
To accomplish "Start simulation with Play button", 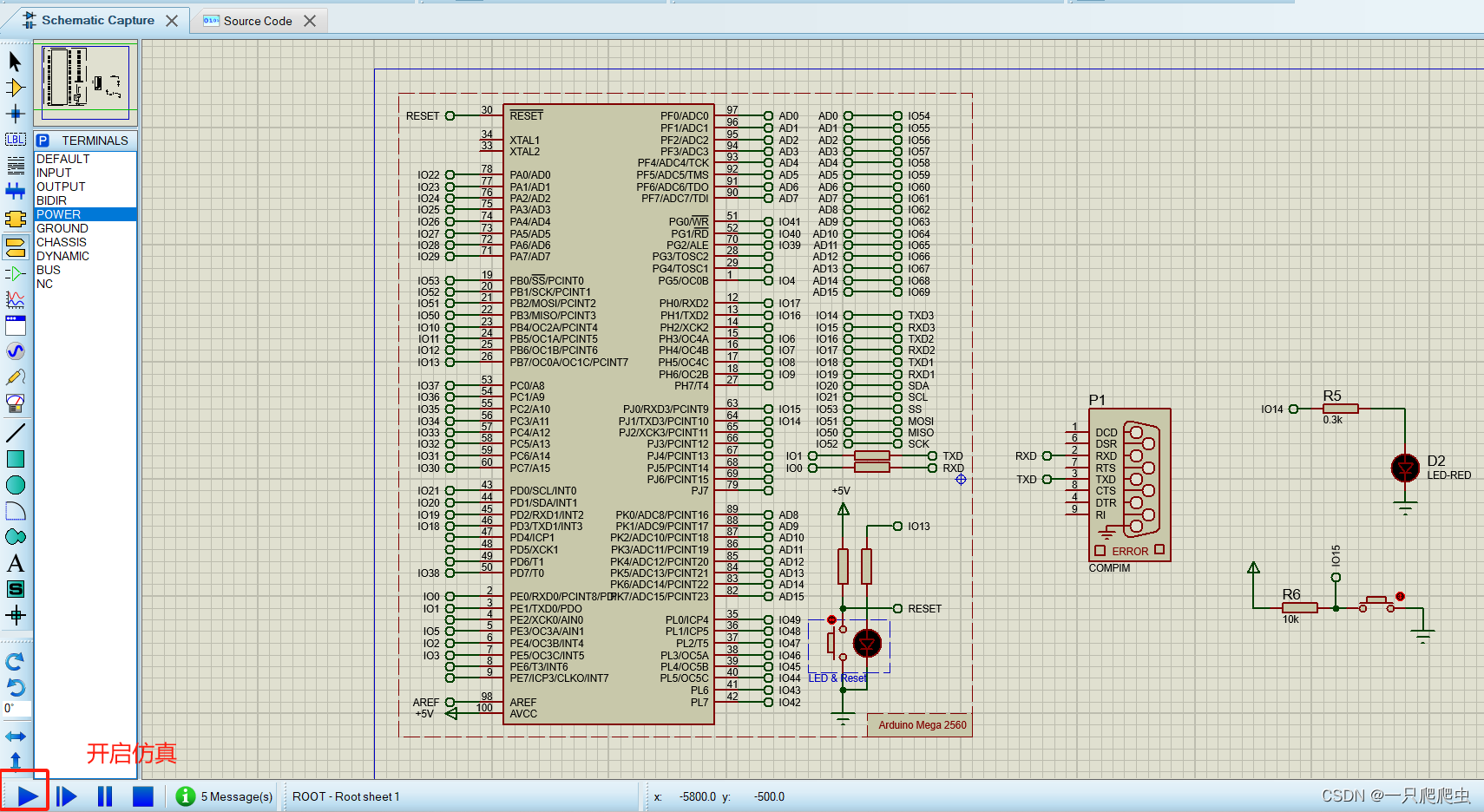I will 27,796.
